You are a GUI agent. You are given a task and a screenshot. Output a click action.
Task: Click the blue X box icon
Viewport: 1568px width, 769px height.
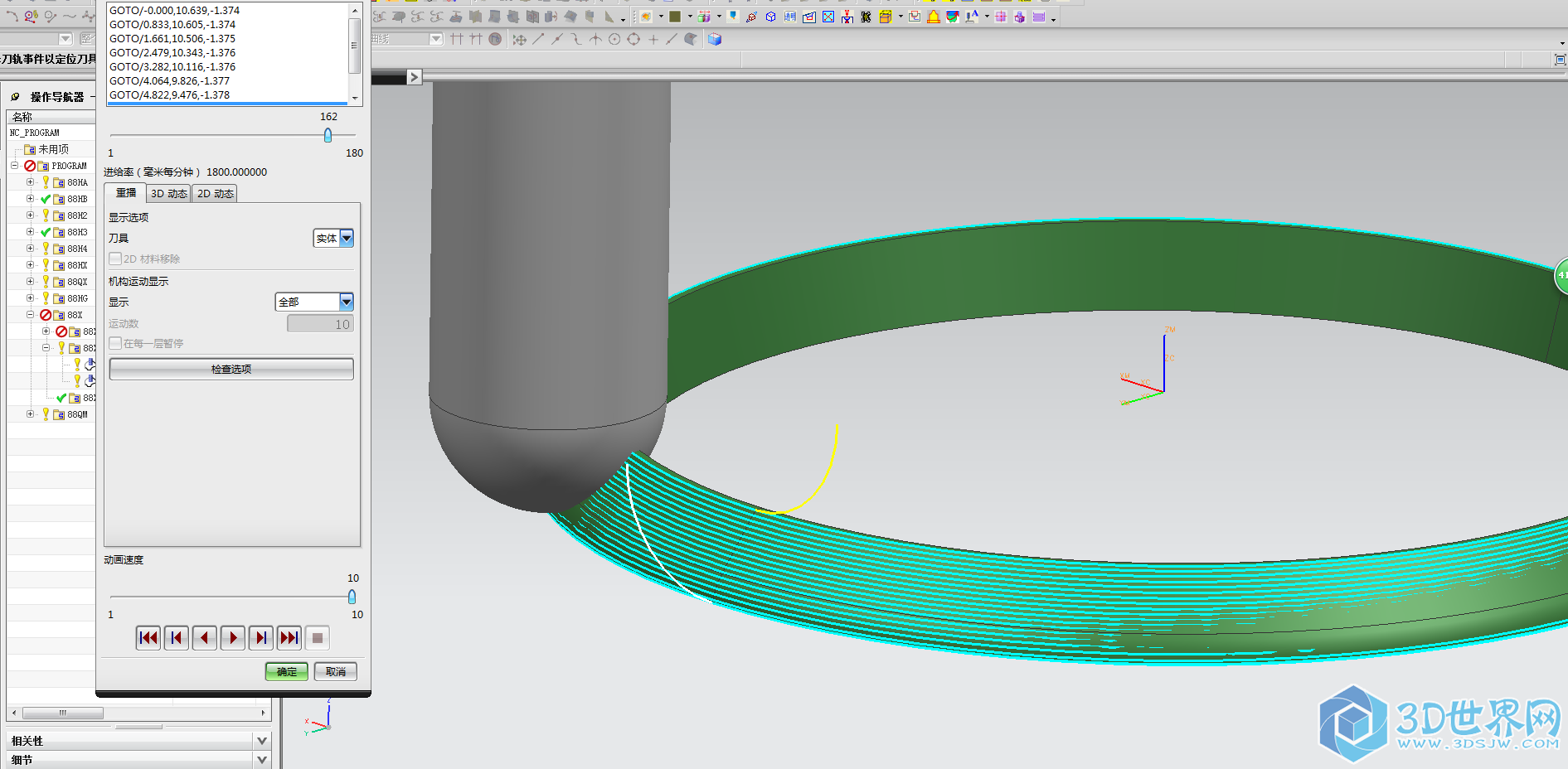828,17
